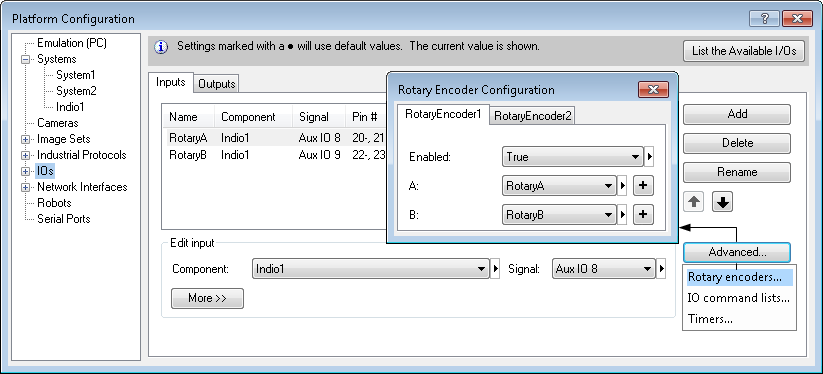This screenshot has height=374, width=823.
Task: Select Indio1 under Systems in the tree
Action: point(70,107)
